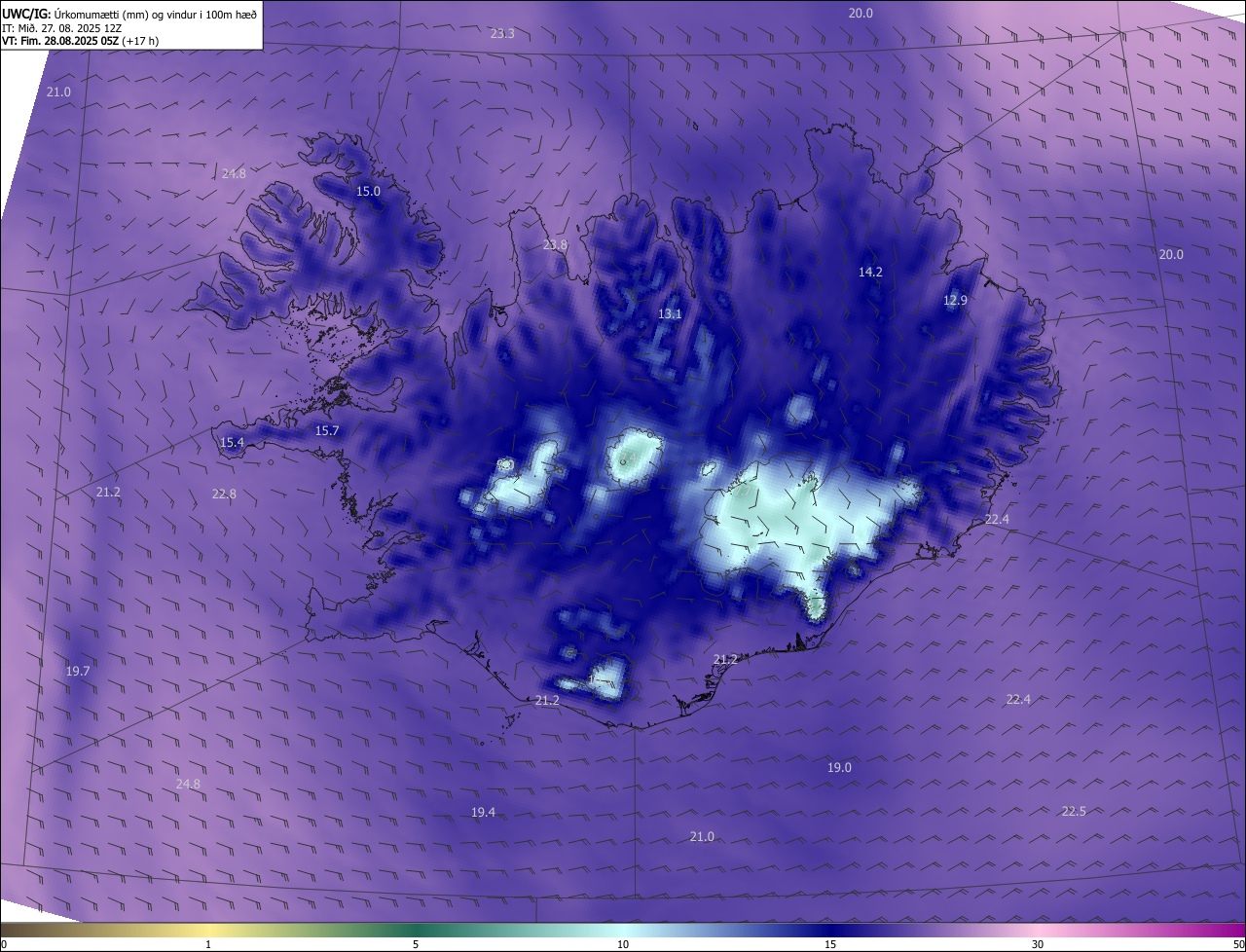This screenshot has width=1246, height=952.
Task: Click the 19.0 value label on the map
Action: tap(839, 767)
